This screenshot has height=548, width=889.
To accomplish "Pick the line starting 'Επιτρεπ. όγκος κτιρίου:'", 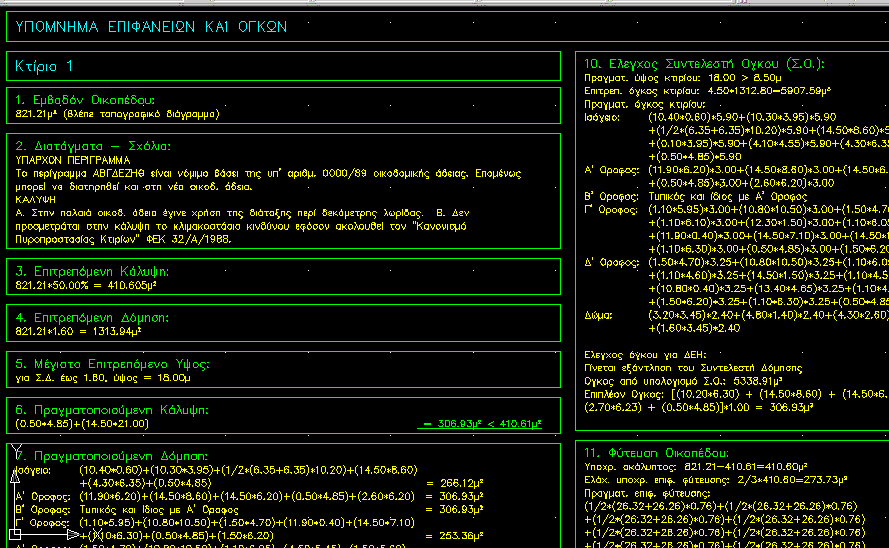I will tap(708, 91).
